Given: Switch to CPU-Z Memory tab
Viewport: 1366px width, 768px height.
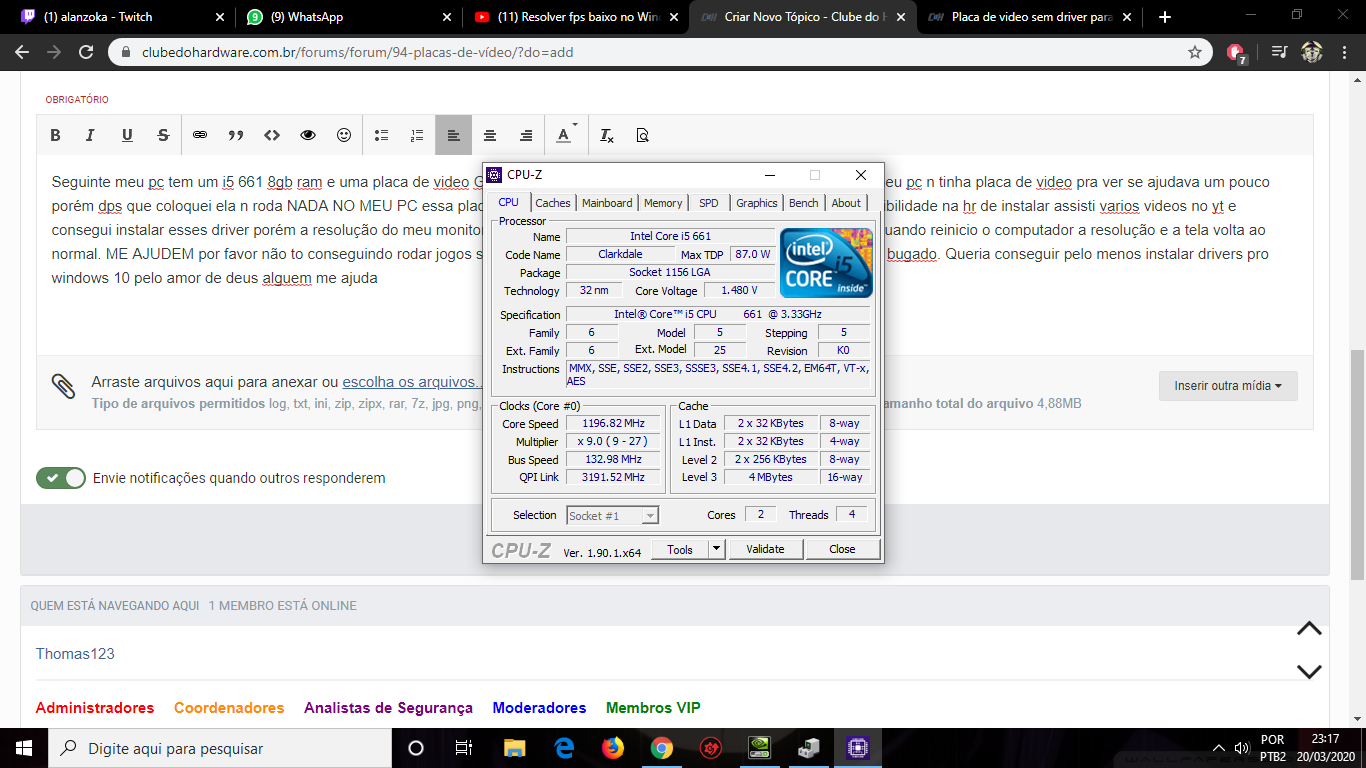Looking at the screenshot, I should [x=663, y=203].
